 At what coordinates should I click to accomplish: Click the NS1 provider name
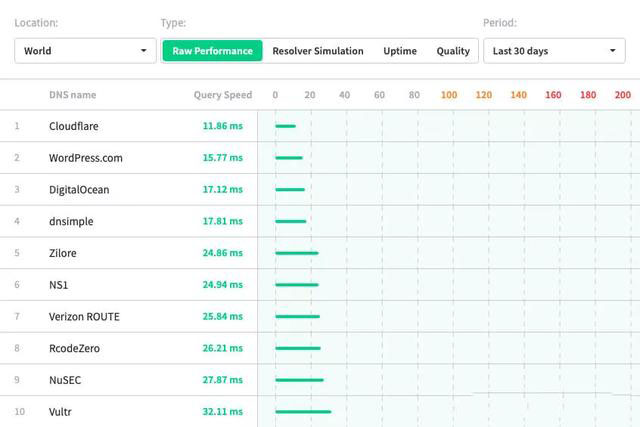(x=59, y=285)
